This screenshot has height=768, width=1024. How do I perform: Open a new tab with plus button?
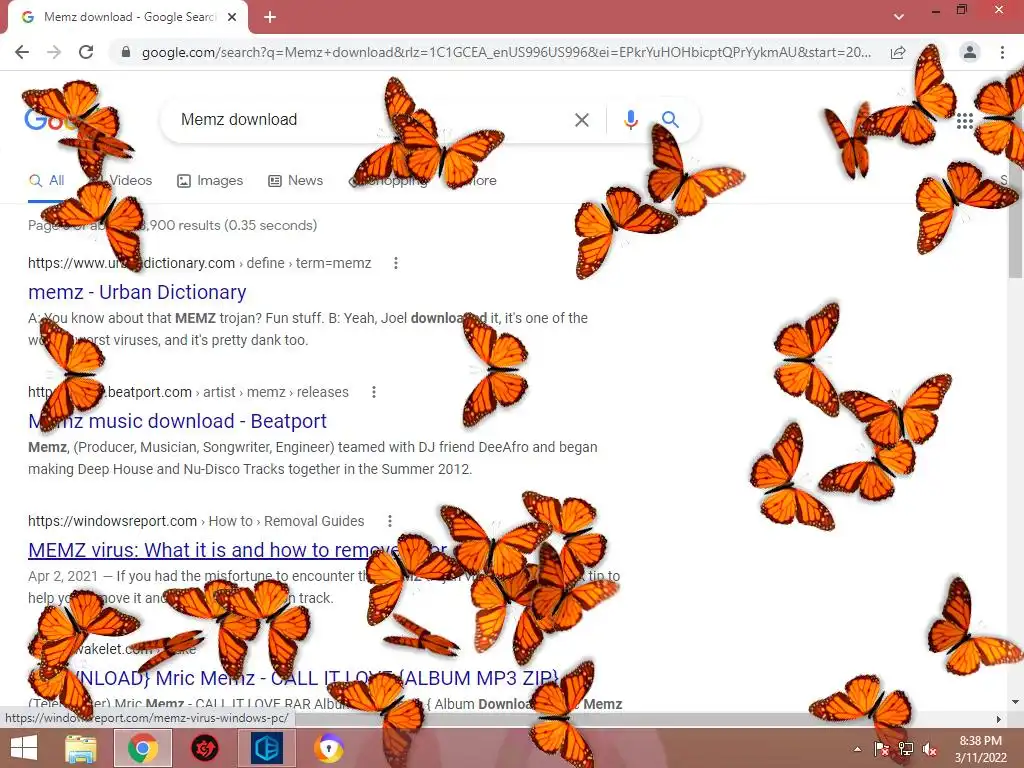pos(270,18)
